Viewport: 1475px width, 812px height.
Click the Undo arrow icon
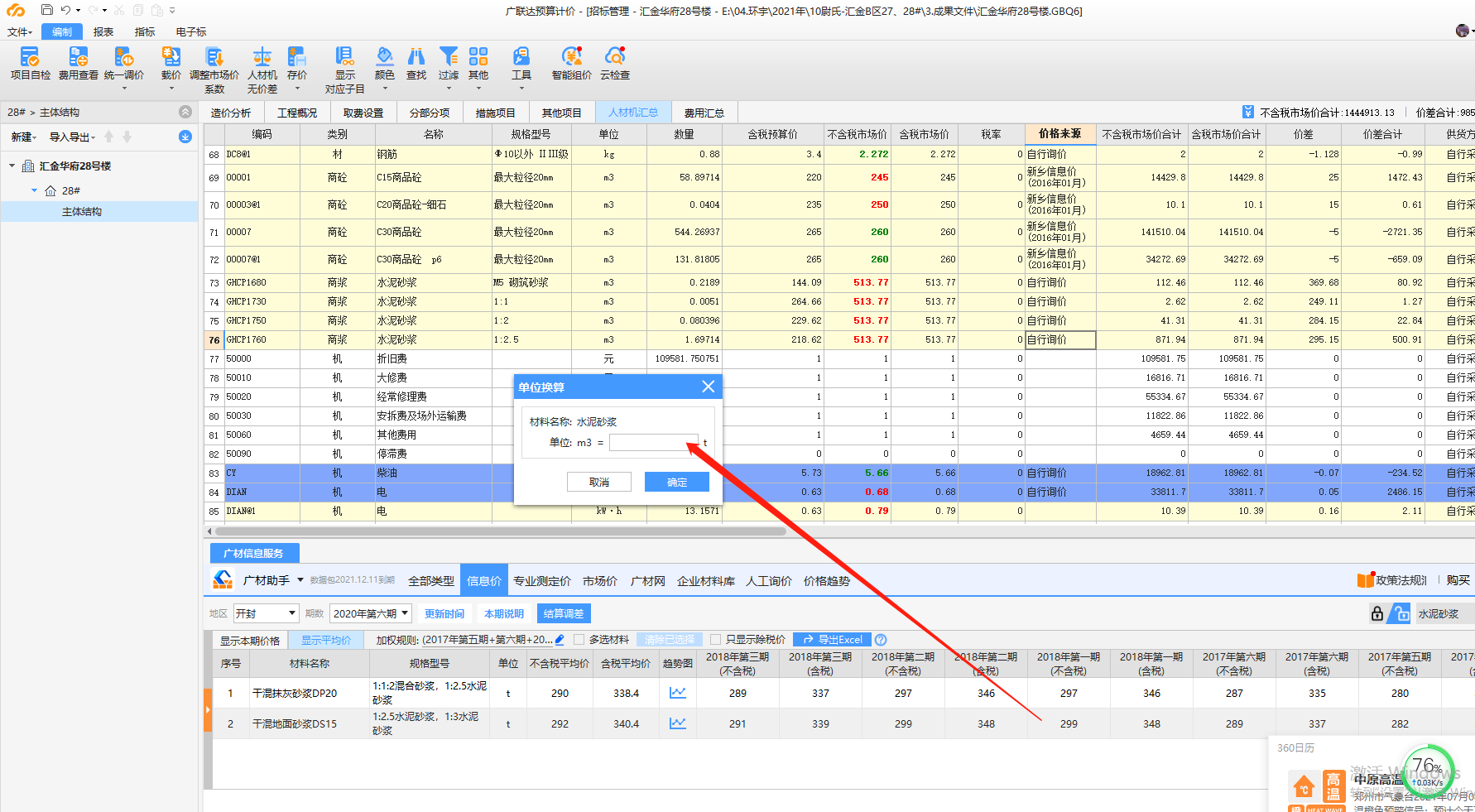tap(65, 11)
